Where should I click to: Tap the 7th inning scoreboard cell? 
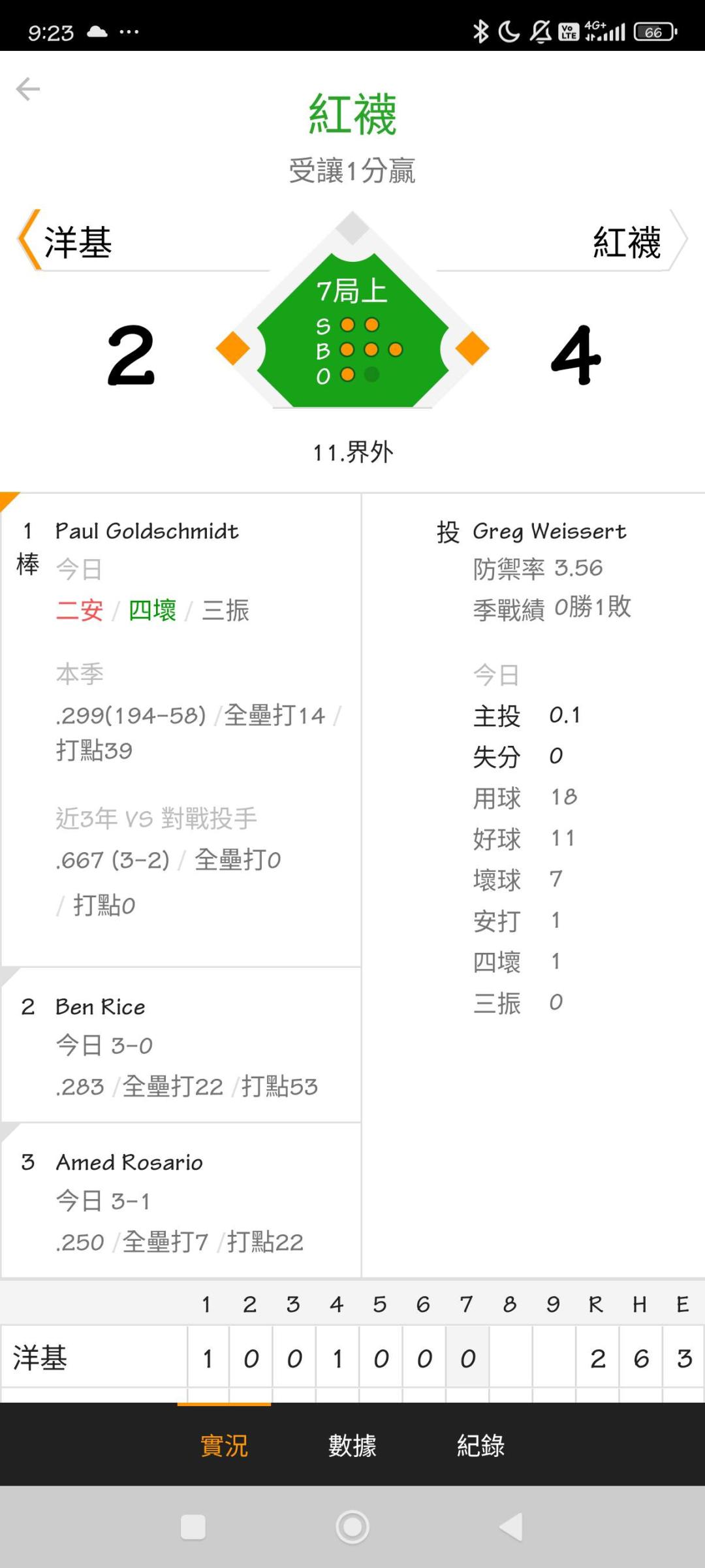(467, 1358)
